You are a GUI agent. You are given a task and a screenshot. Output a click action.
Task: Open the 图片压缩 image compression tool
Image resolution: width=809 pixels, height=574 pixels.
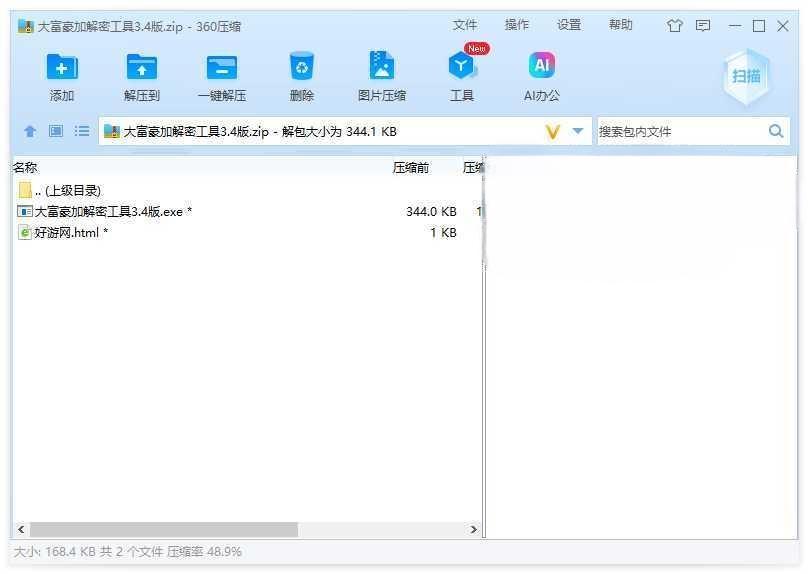point(381,68)
